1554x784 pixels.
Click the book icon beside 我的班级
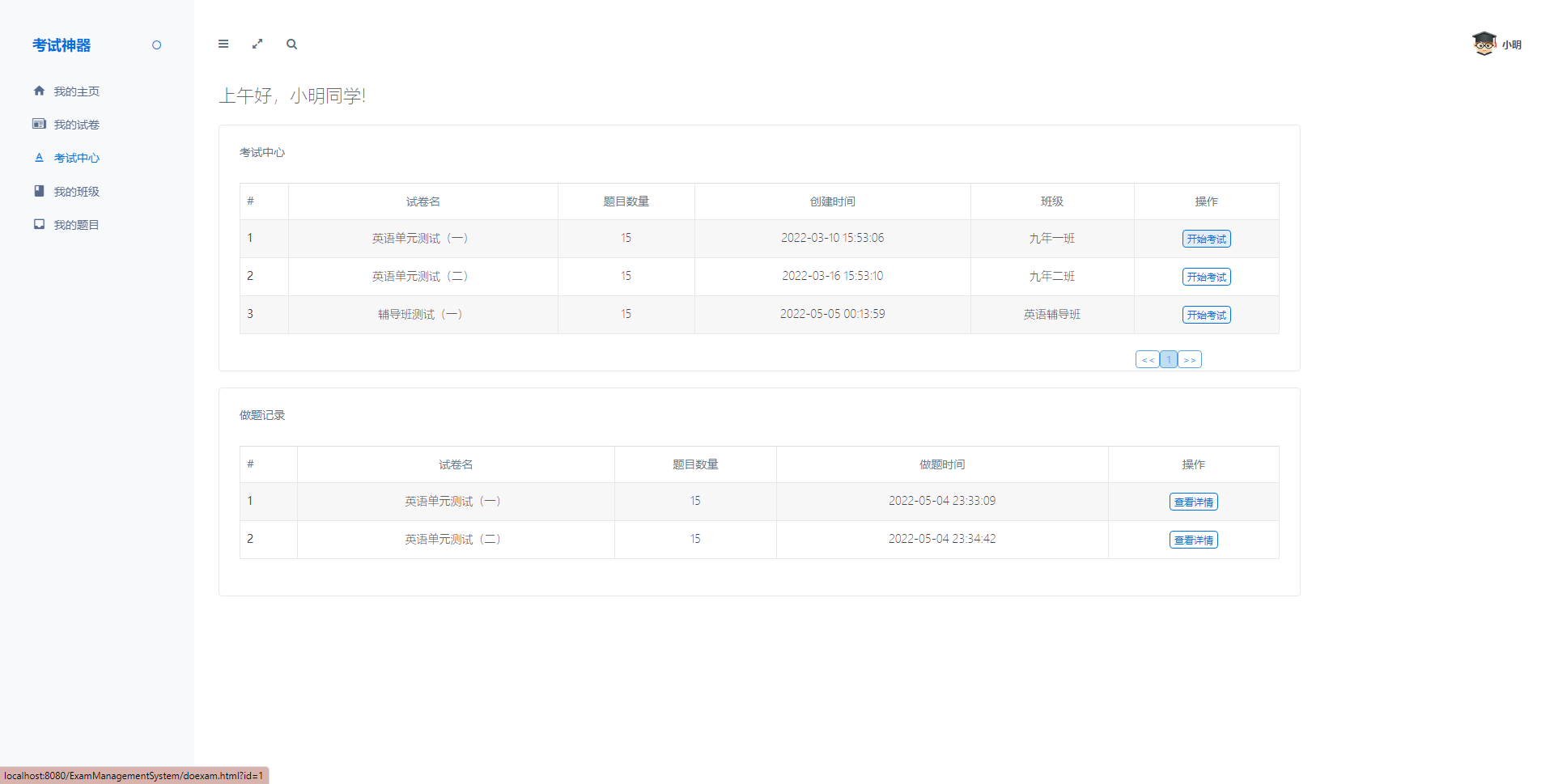pyautogui.click(x=39, y=191)
